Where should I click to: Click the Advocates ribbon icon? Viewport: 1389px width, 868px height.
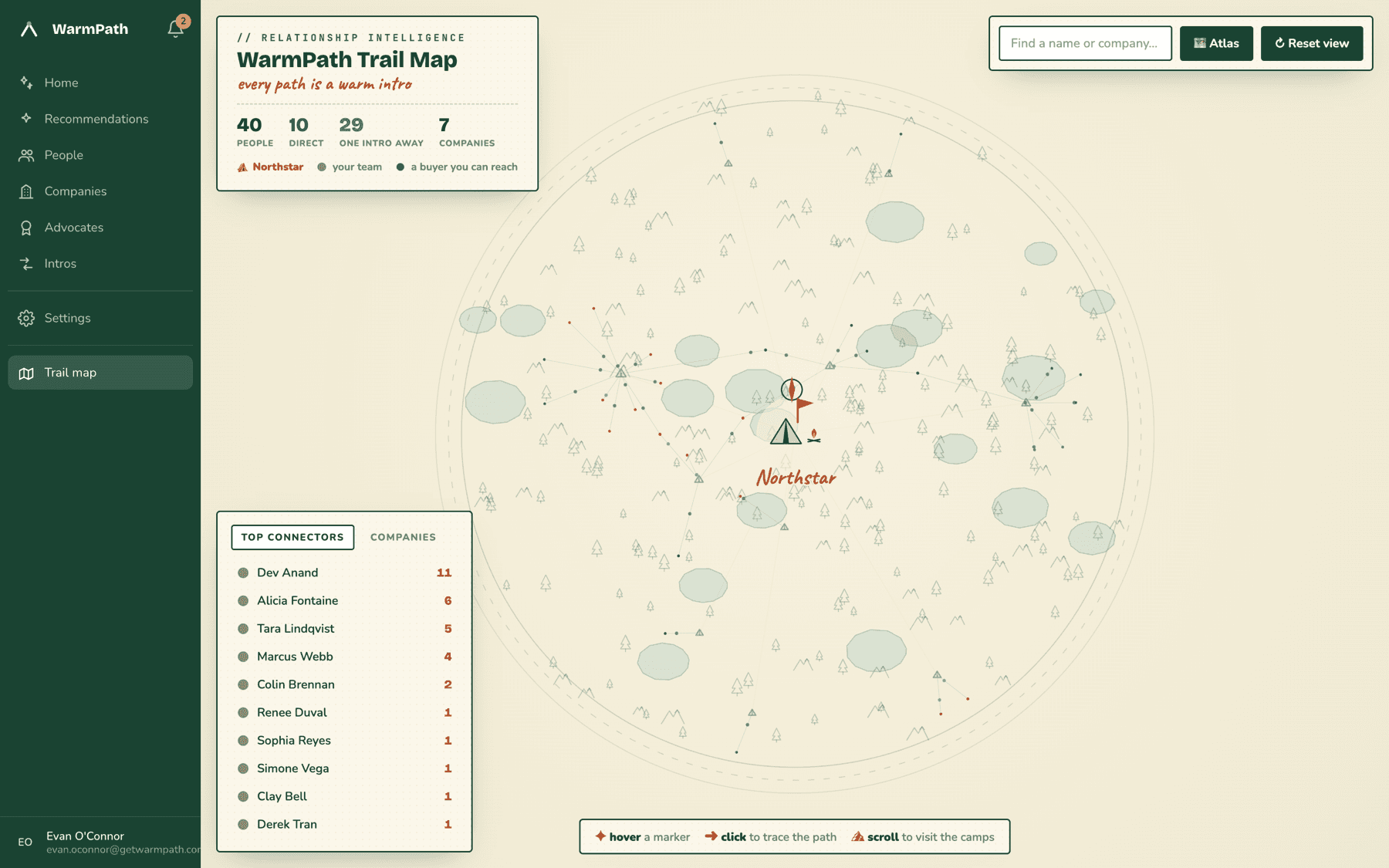[26, 228]
